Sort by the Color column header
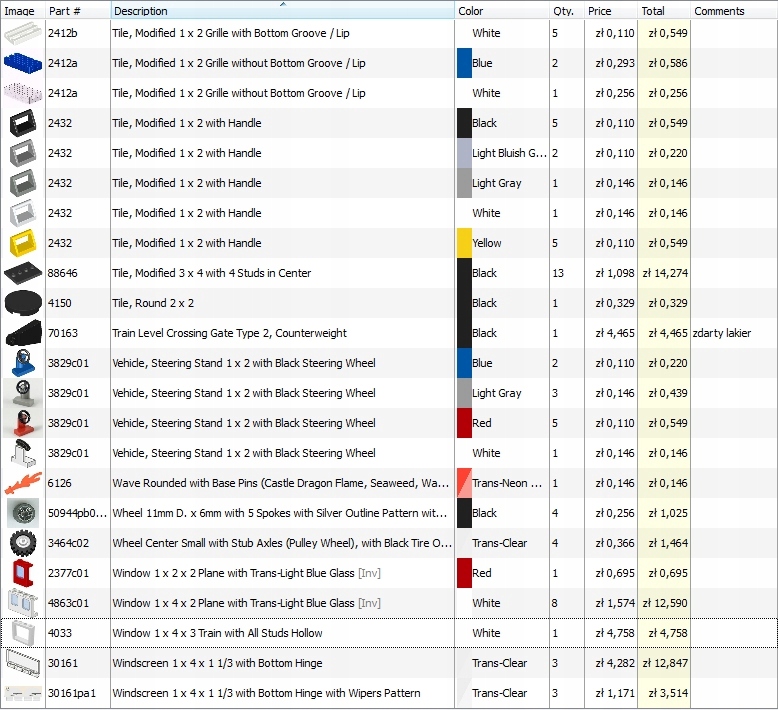Viewport: 778px width, 710px height. click(x=500, y=11)
